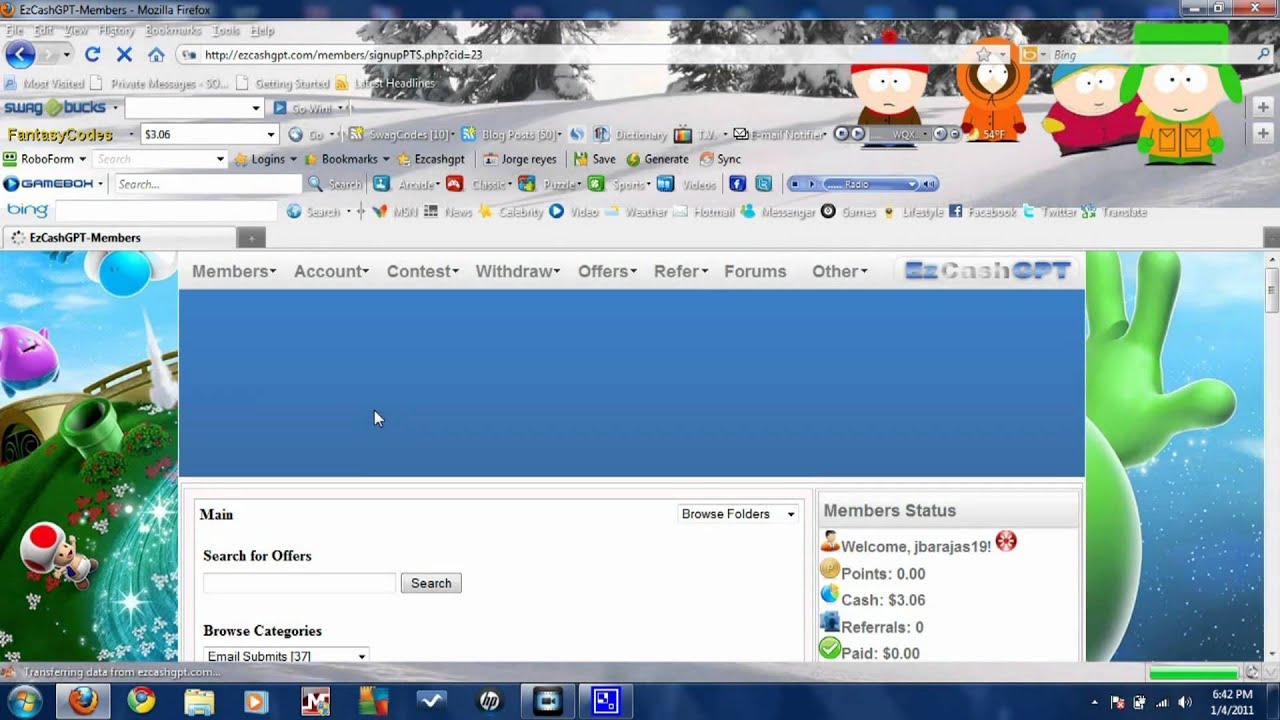Select the EzCashGPT-Members tab

coord(118,238)
